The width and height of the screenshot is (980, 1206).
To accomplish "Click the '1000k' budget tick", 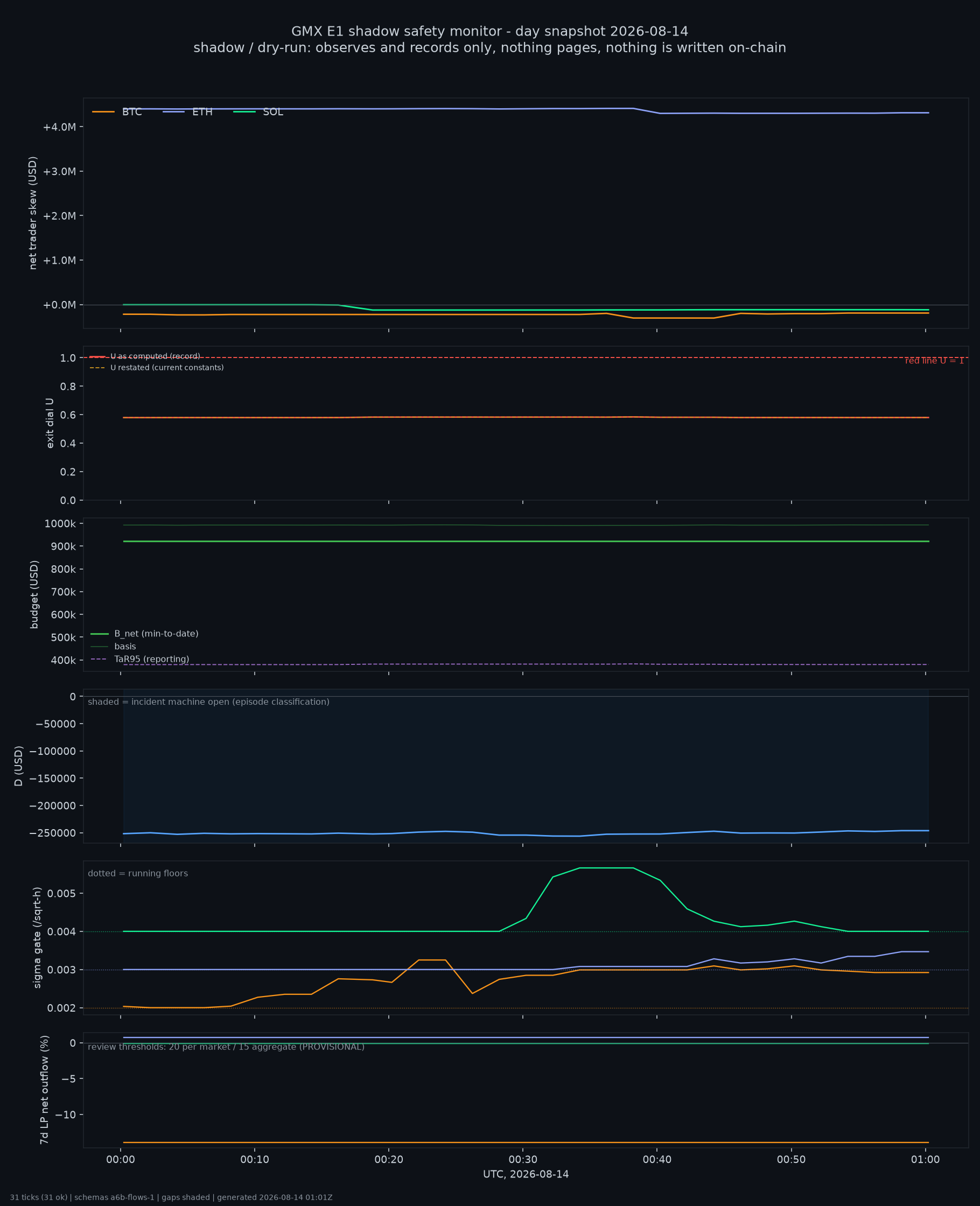I will [x=60, y=524].
